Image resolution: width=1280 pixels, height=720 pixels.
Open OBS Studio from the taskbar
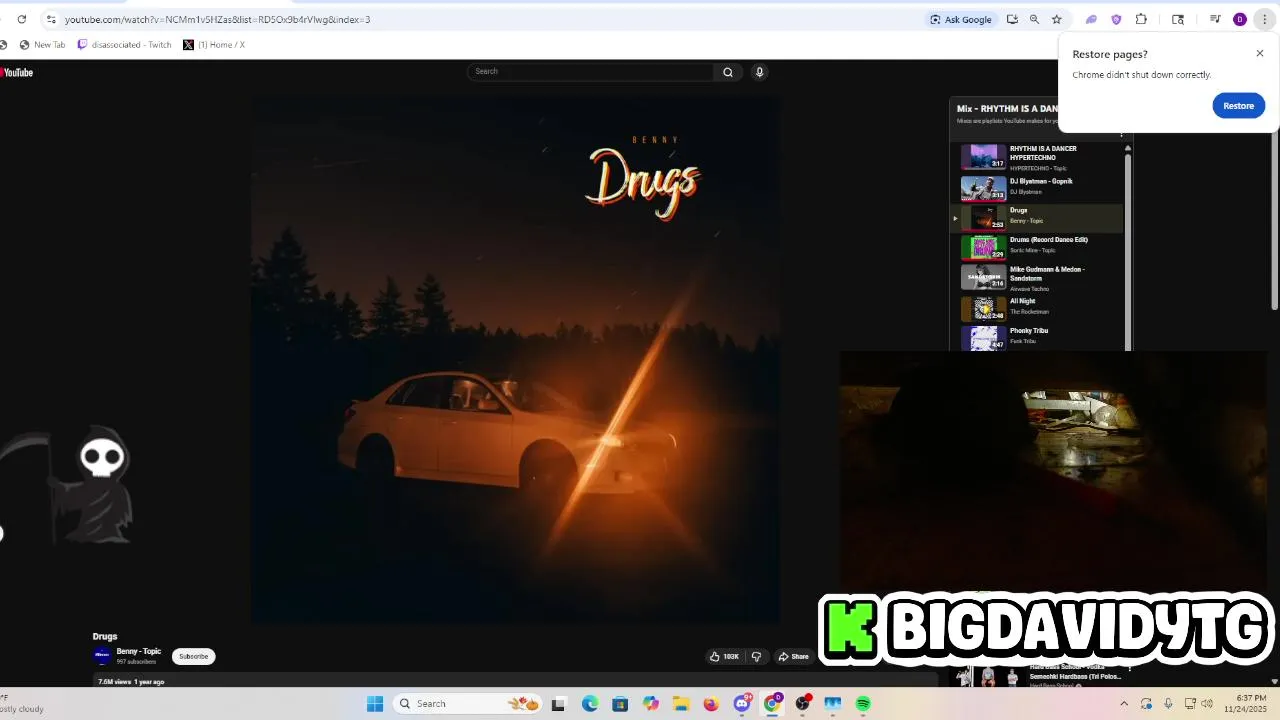[x=802, y=704]
